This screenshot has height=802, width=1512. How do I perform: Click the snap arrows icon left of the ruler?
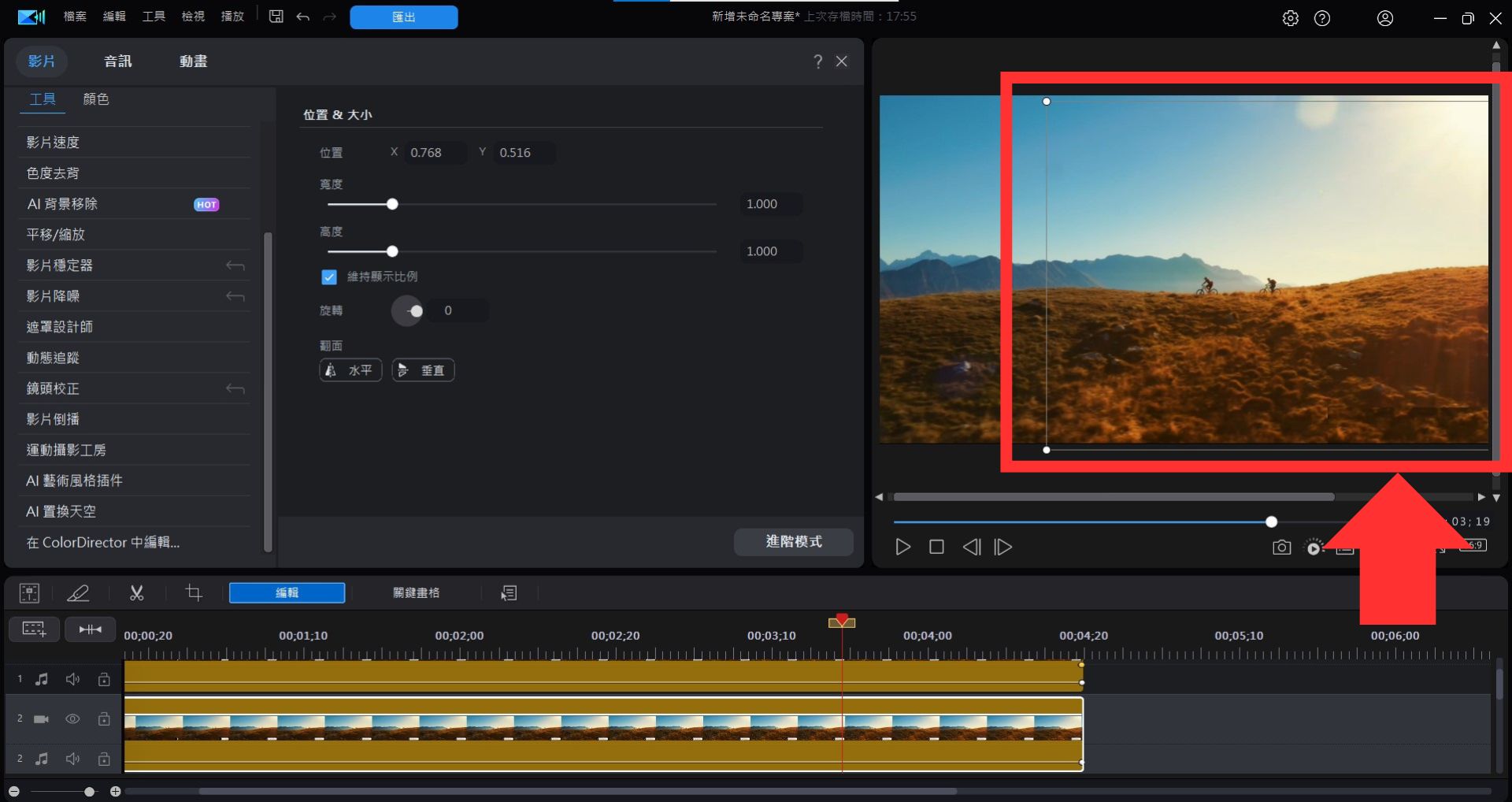coord(91,629)
